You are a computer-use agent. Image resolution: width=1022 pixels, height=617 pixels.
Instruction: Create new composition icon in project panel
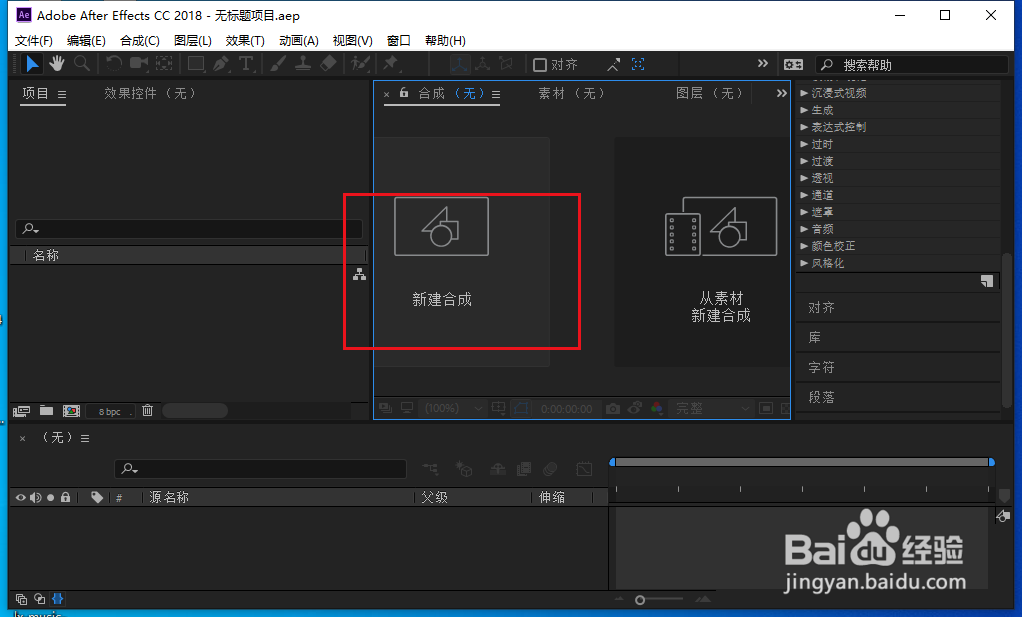point(71,410)
